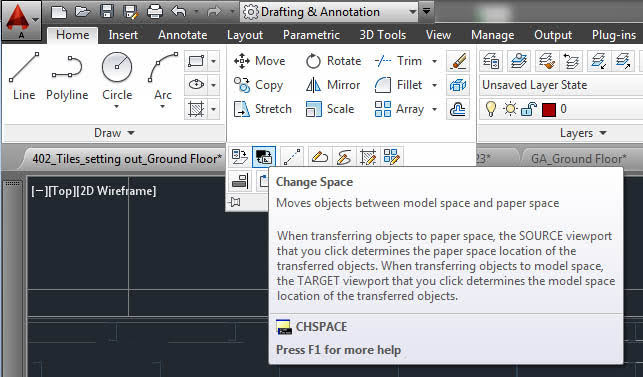Select the Polyline tool
This screenshot has width=643, height=377.
tap(67, 76)
